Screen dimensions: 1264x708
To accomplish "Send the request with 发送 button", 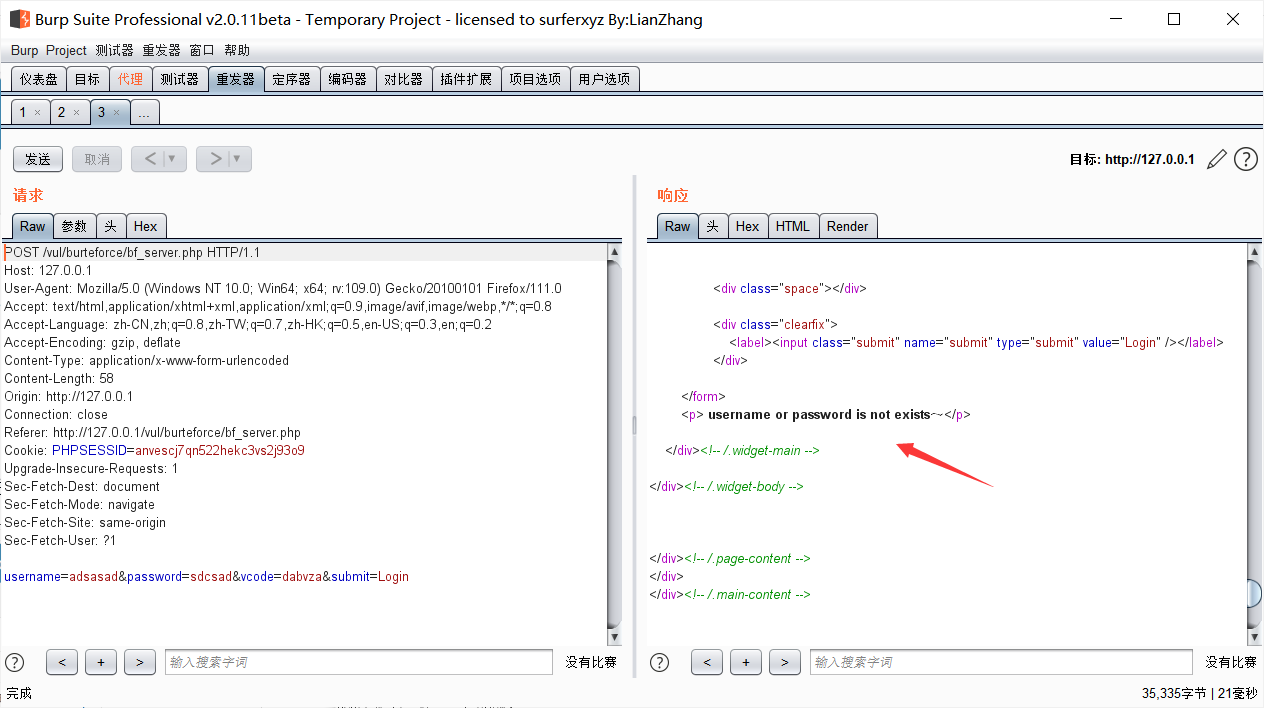I will [38, 159].
